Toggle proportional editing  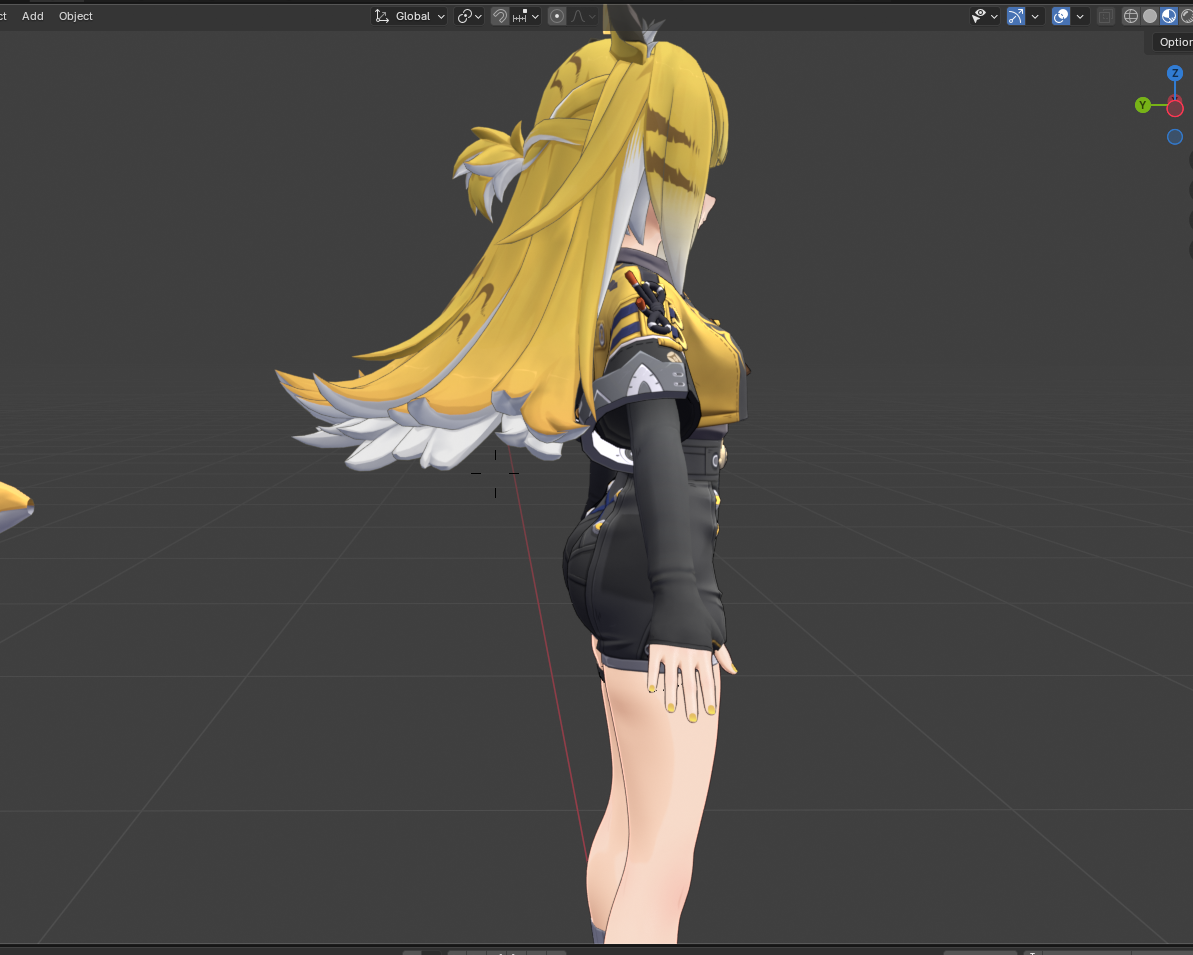click(557, 16)
